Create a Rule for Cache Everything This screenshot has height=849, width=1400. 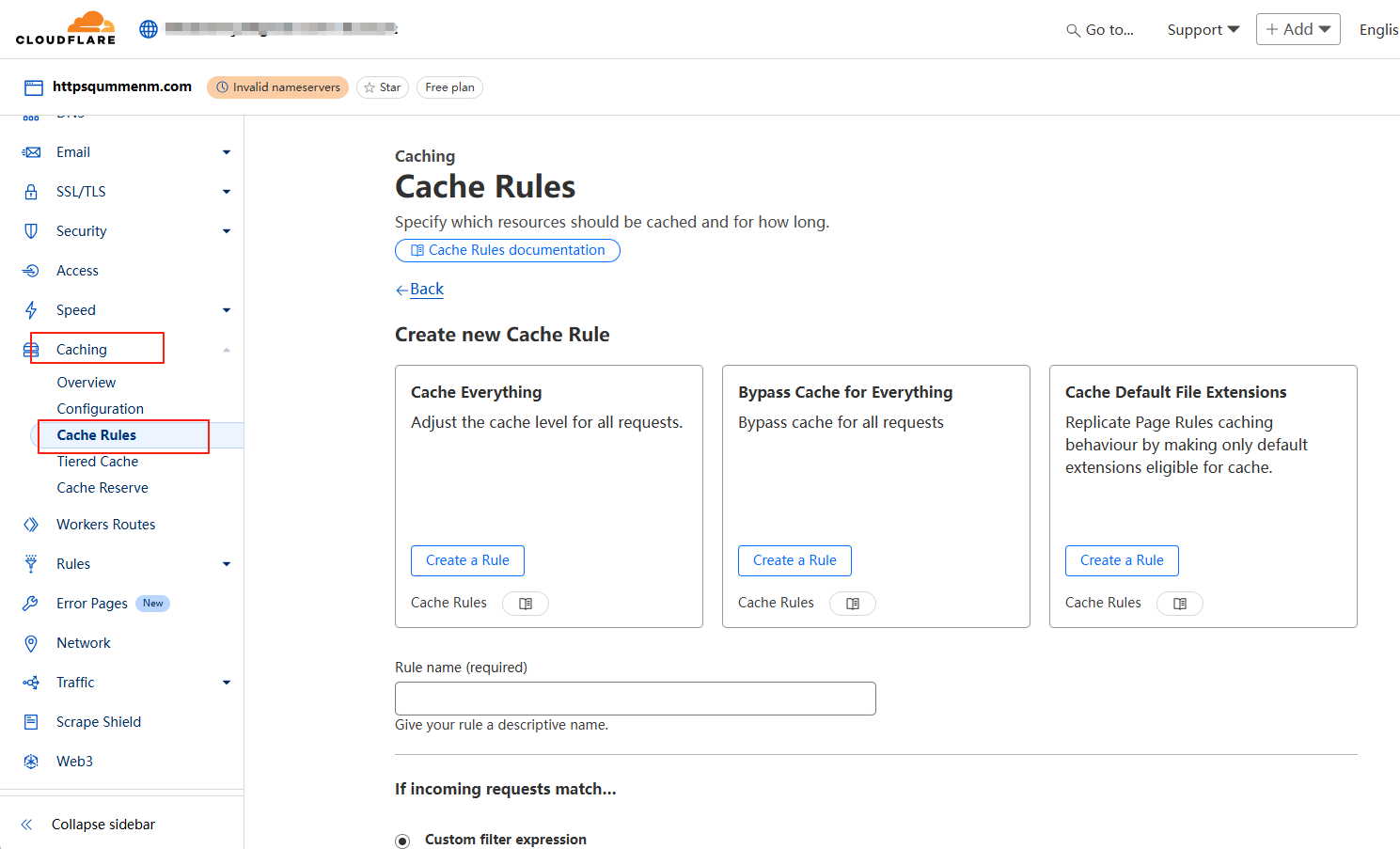point(467,560)
